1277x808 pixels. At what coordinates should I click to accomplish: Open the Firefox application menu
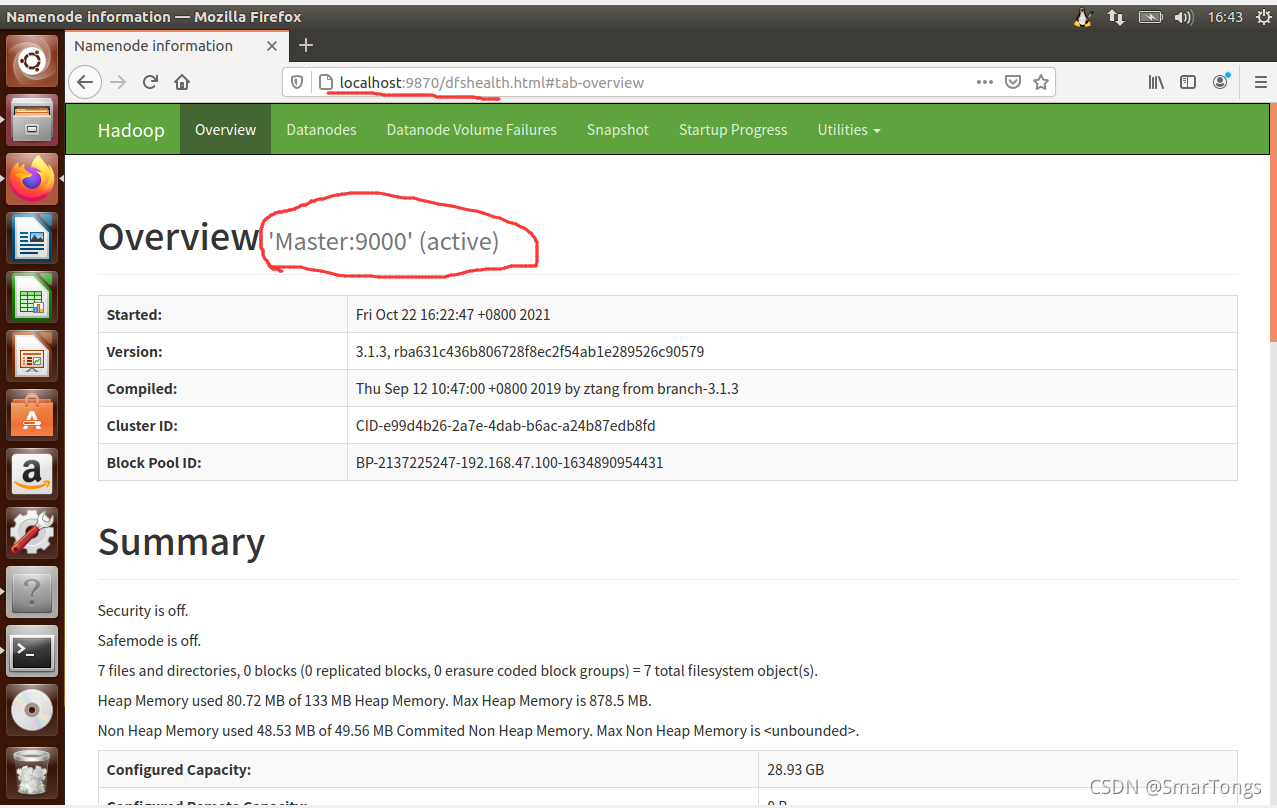click(1261, 82)
